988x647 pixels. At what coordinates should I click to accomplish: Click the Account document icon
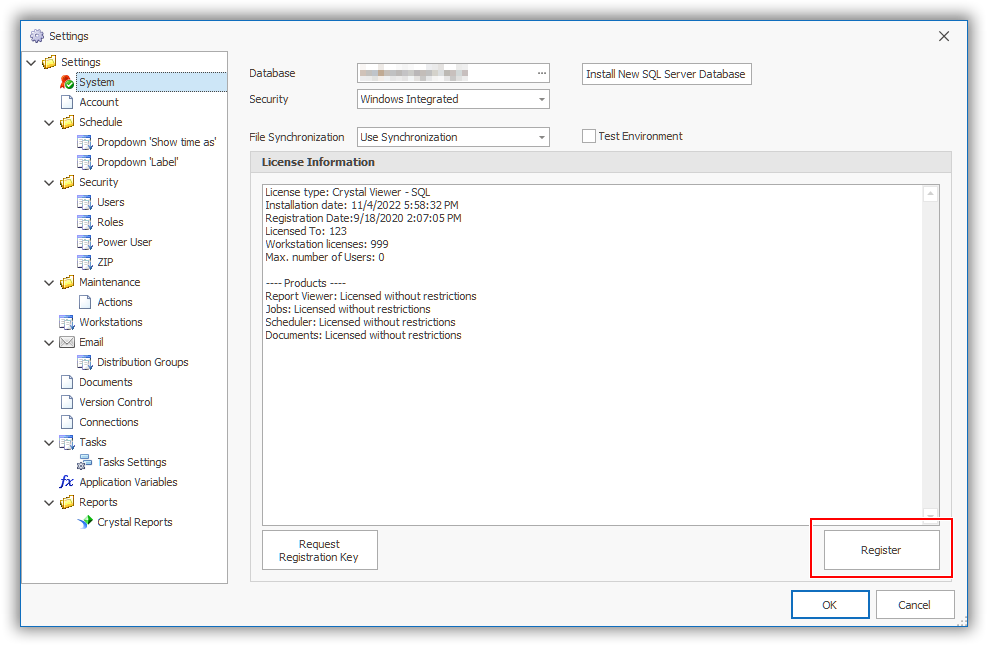67,102
